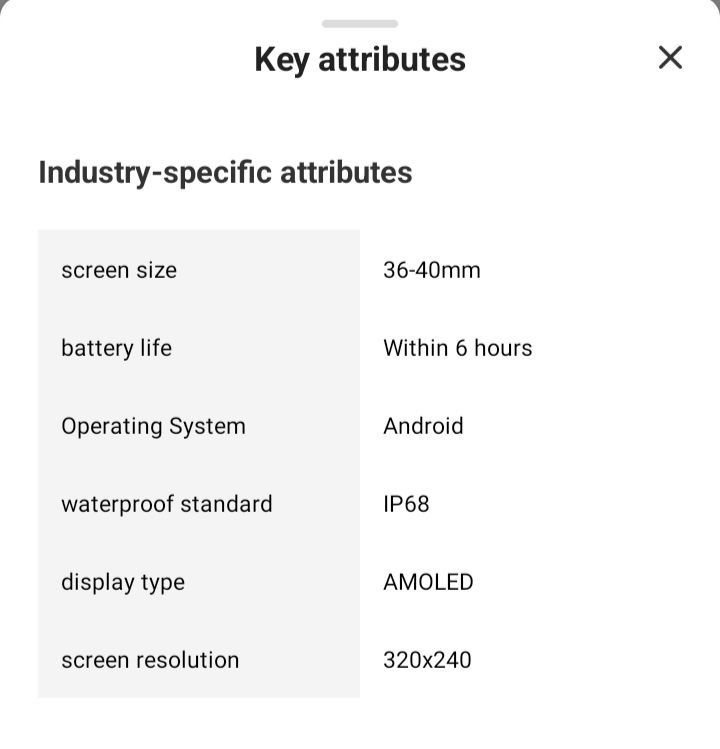Tap the 320x240 value
This screenshot has width=720, height=749.
[x=427, y=660]
